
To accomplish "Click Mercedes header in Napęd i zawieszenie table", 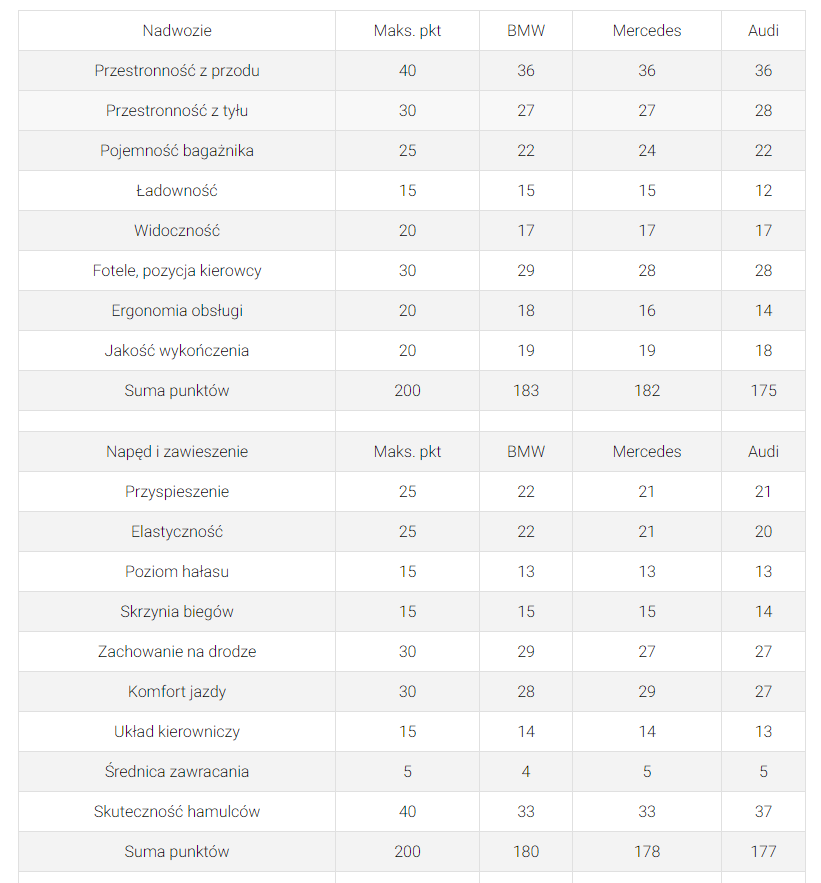I will pos(647,452).
